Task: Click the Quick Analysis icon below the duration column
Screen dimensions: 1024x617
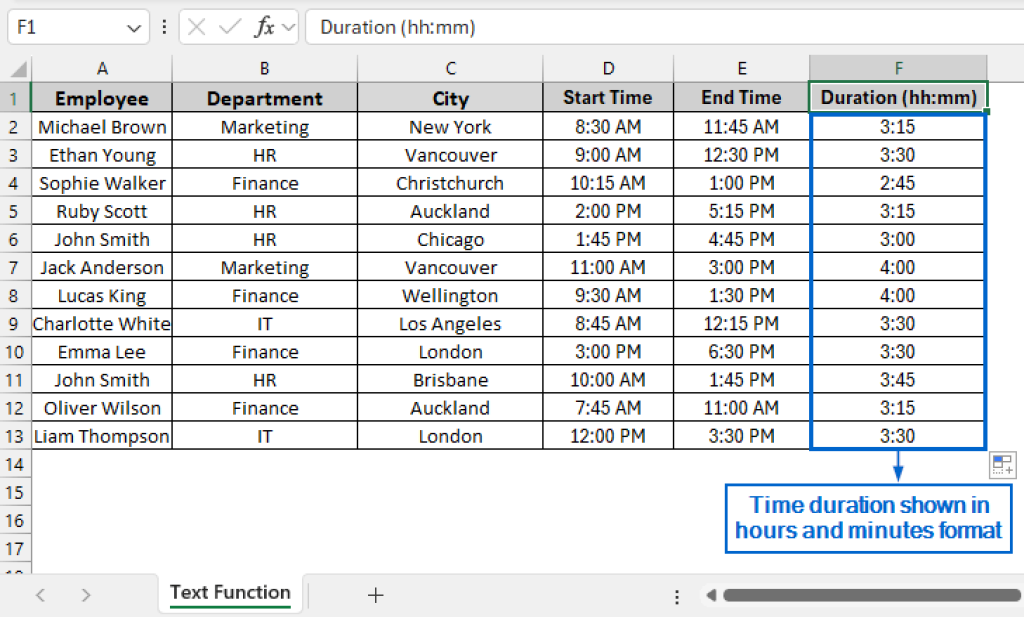Action: pyautogui.click(x=1002, y=464)
